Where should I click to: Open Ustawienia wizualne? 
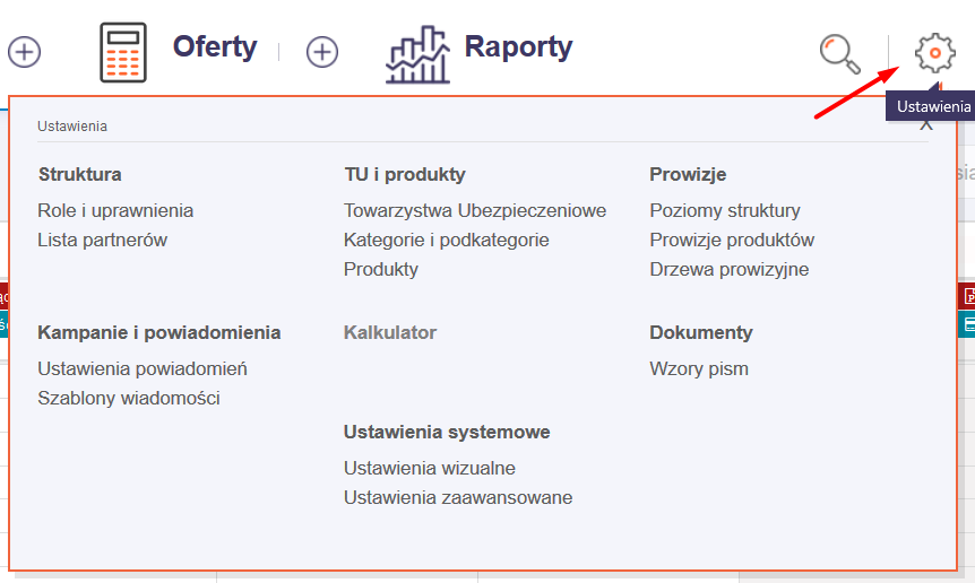430,468
